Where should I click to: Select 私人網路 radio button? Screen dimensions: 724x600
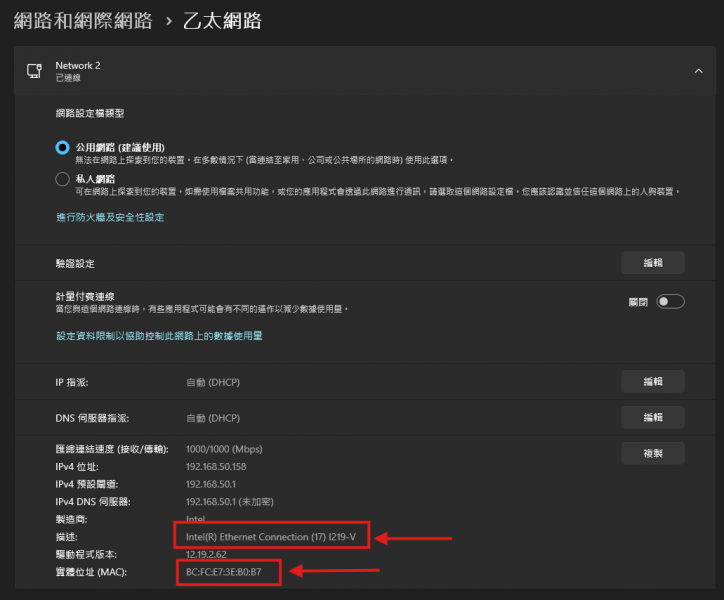pyautogui.click(x=62, y=179)
